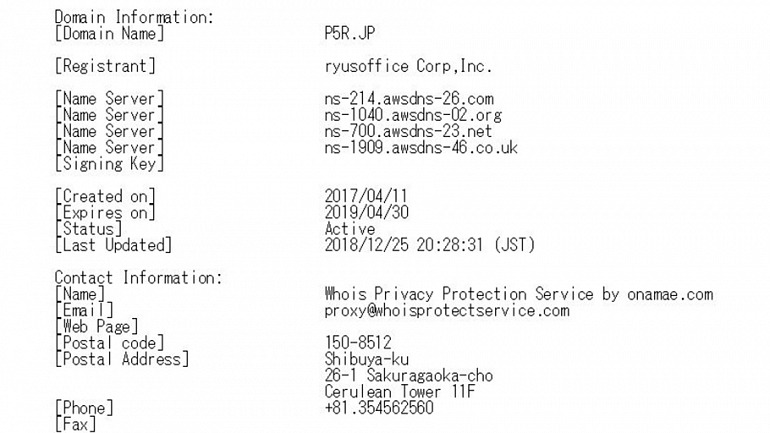The width and height of the screenshot is (770, 433).
Task: Click the Domain Information heading
Action: tap(134, 17)
